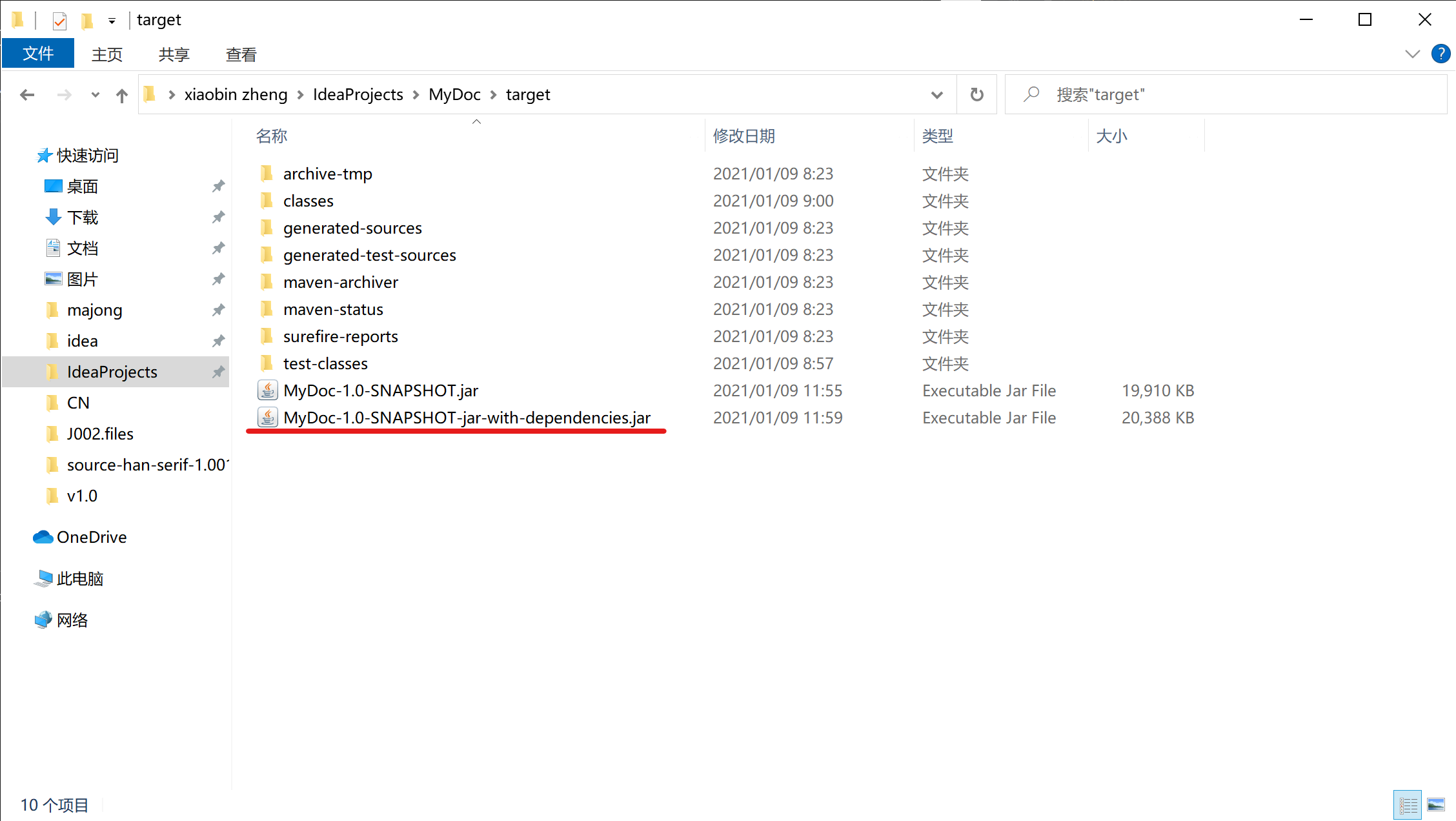
Task: Customize Quick Access Toolbar dropdown arrow
Action: tap(112, 21)
